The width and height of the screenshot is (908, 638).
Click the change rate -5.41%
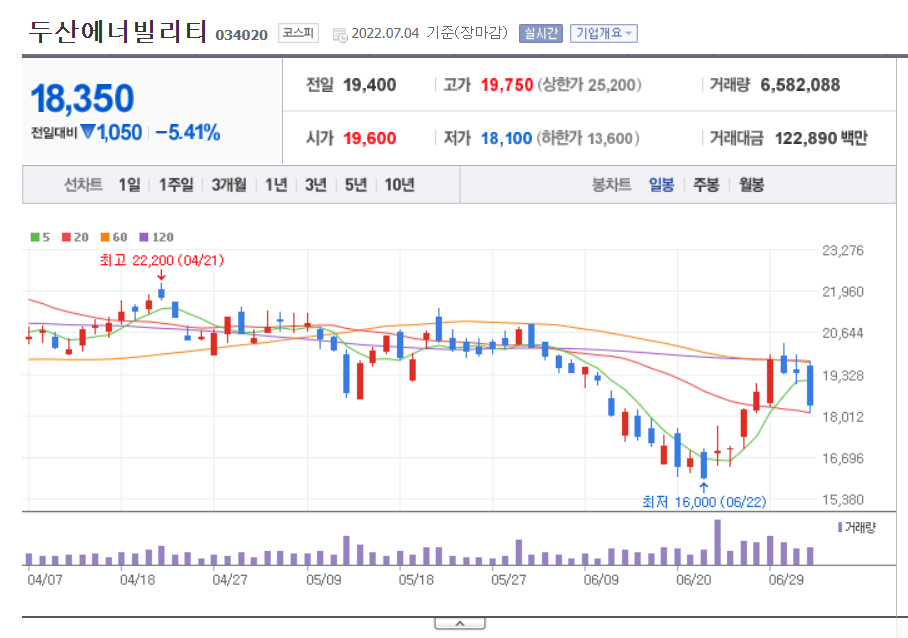point(188,133)
